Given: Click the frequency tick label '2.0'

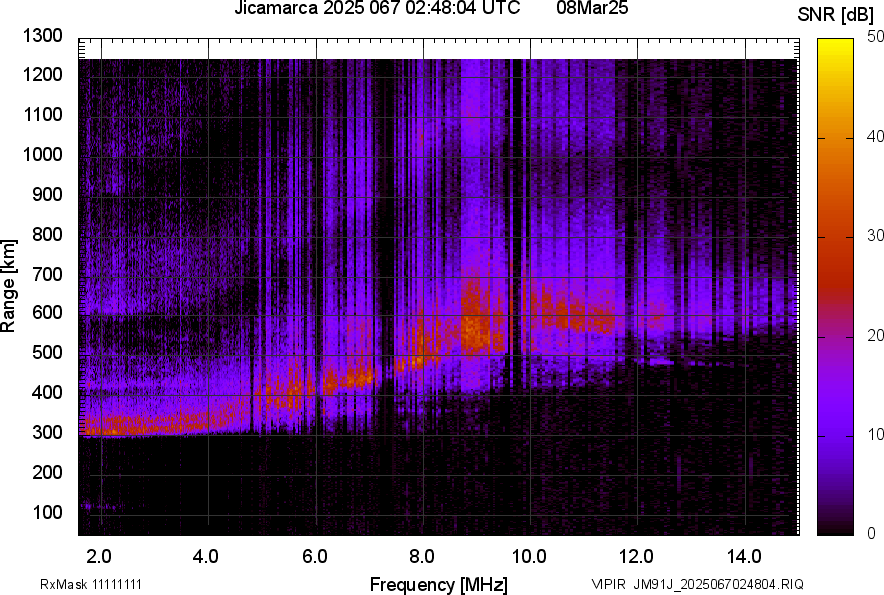Looking at the screenshot, I should [99, 557].
